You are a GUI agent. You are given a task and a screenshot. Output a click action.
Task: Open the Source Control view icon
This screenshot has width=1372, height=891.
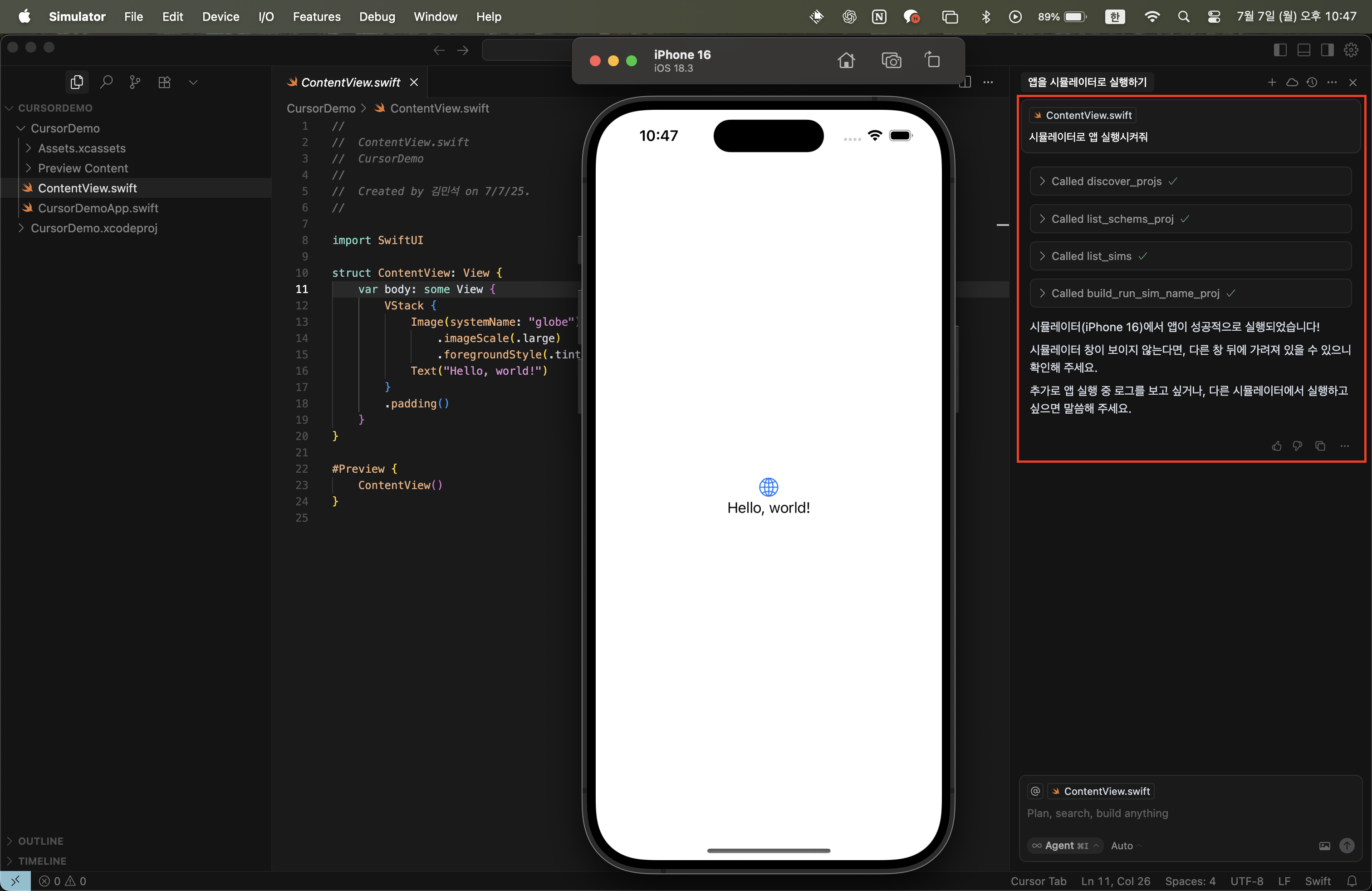[135, 83]
